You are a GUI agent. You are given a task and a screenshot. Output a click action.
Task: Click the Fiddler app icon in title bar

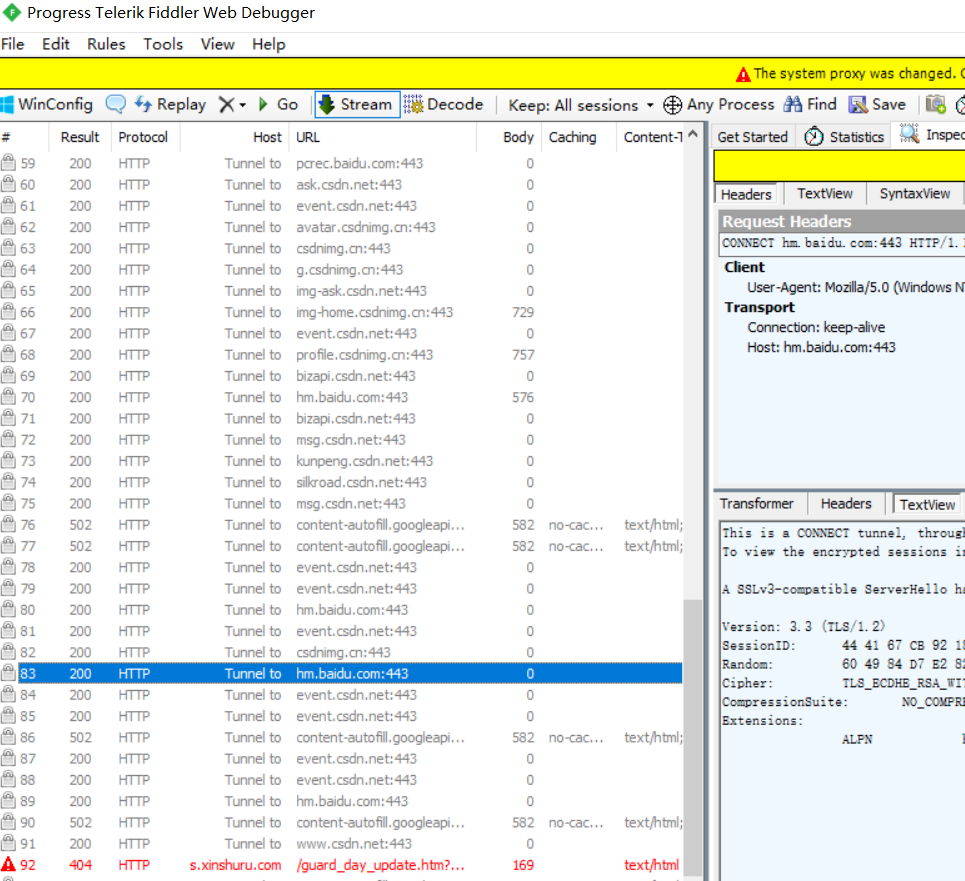(x=11, y=12)
